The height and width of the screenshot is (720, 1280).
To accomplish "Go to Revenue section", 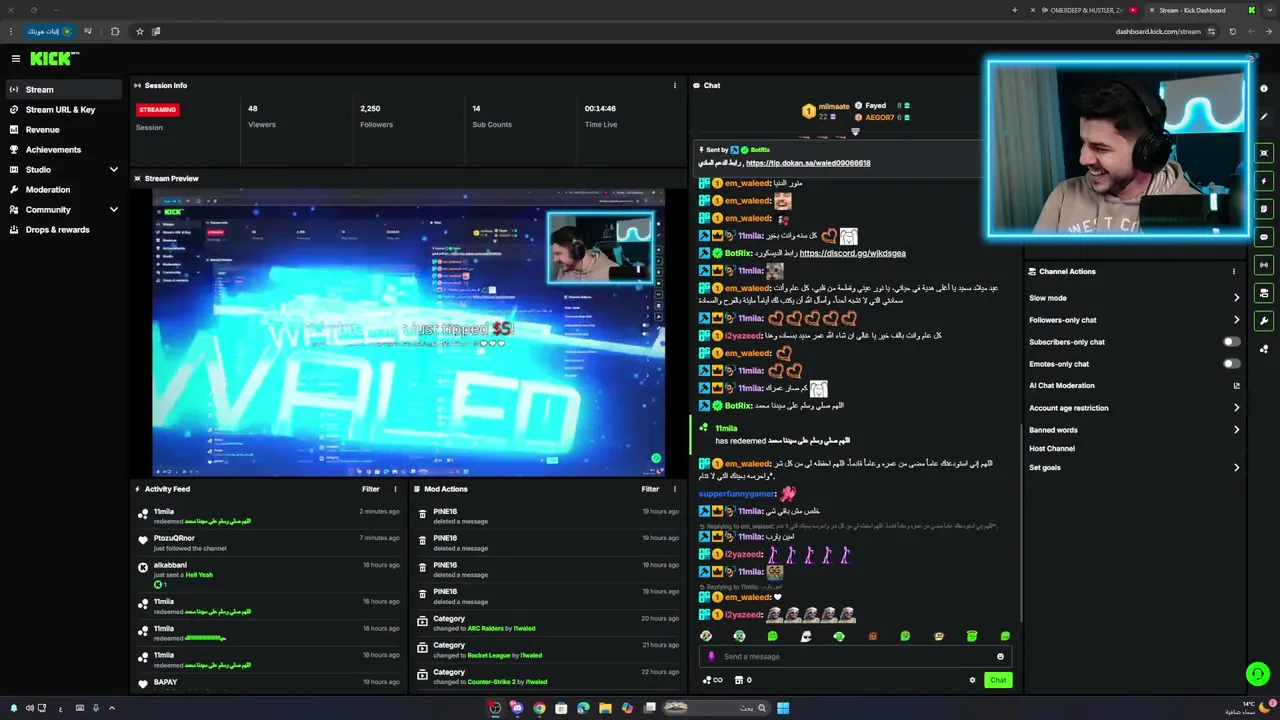I will (64, 129).
